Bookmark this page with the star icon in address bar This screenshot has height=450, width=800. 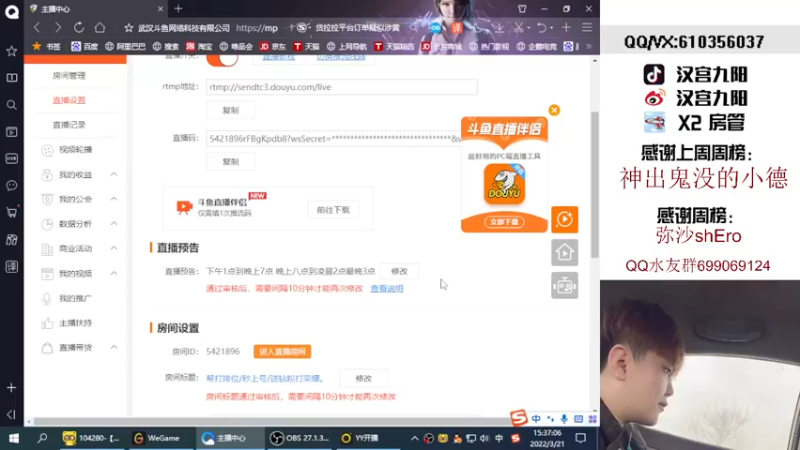coord(129,28)
